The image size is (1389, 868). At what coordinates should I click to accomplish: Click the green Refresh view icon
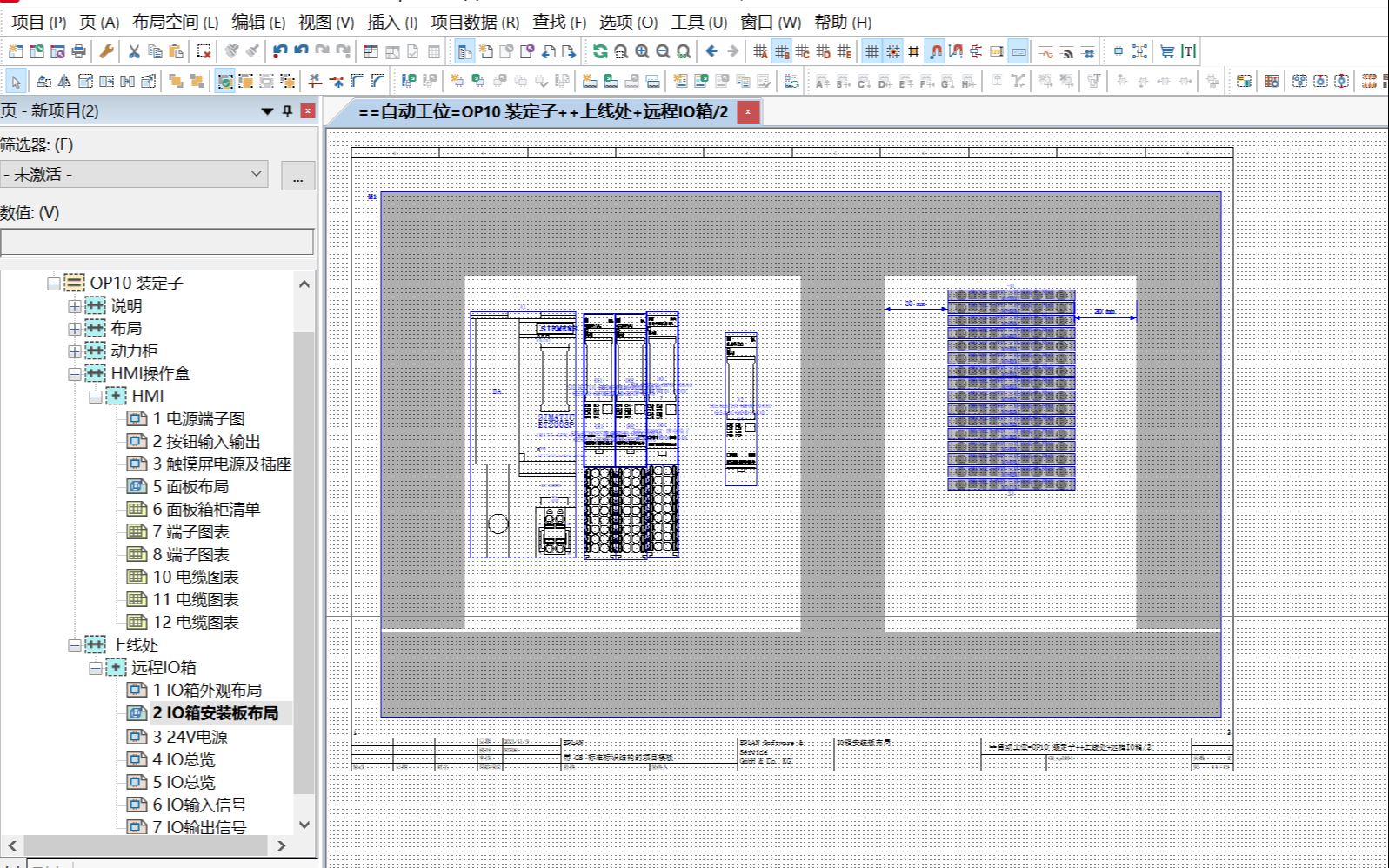600,52
